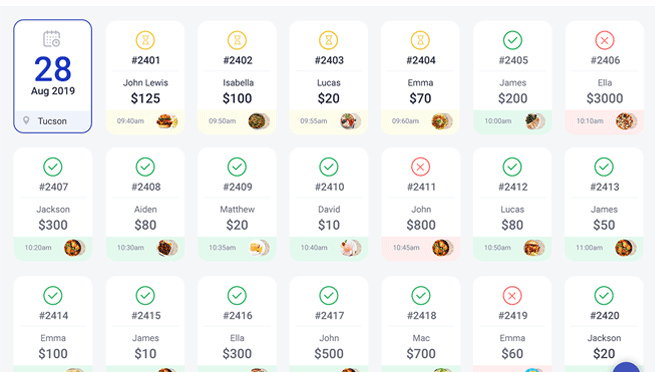
Task: Click the calendar icon above date 28
Action: tap(52, 39)
